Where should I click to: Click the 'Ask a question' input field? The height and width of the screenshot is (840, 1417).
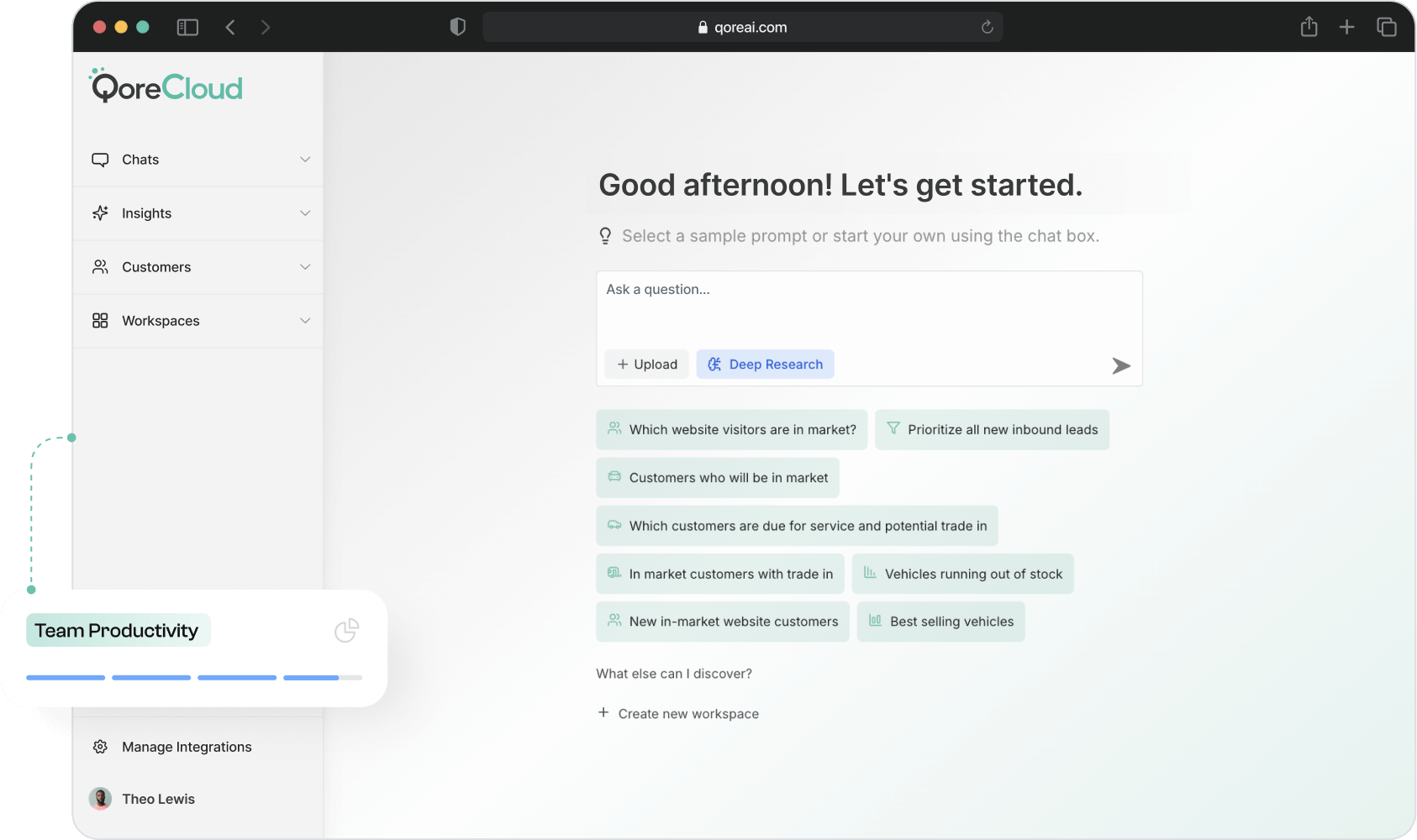pyautogui.click(x=868, y=307)
